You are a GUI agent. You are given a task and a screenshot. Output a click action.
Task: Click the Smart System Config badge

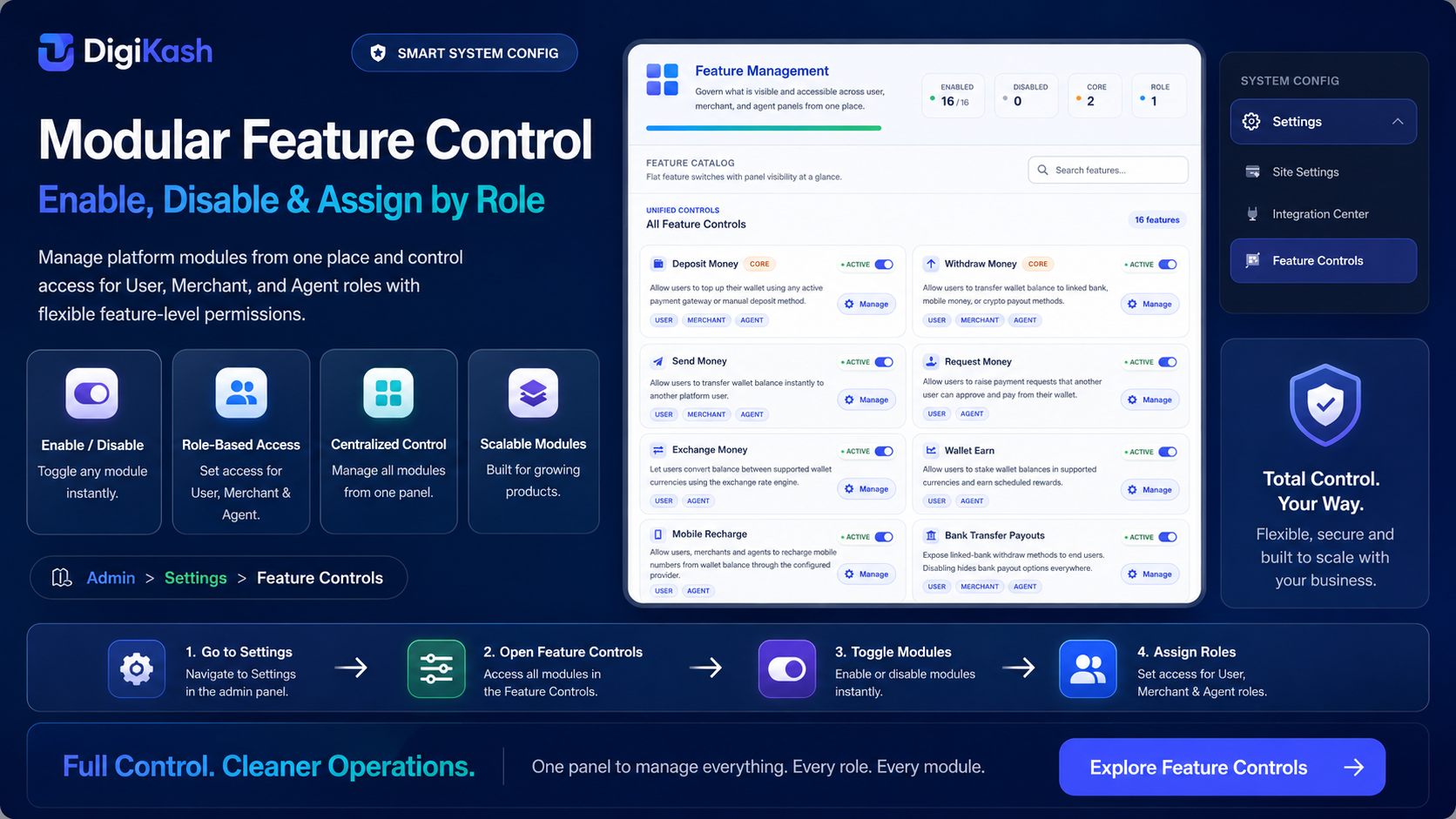(464, 53)
